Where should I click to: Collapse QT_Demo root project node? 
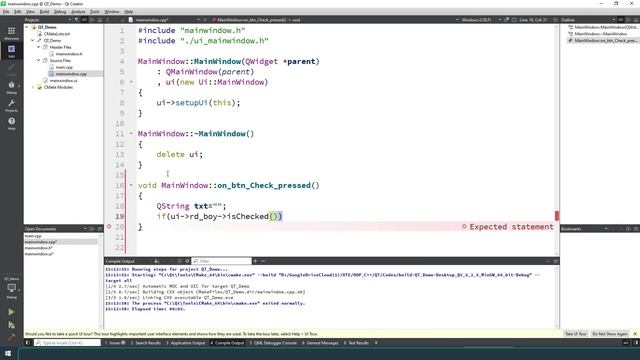click(27, 27)
